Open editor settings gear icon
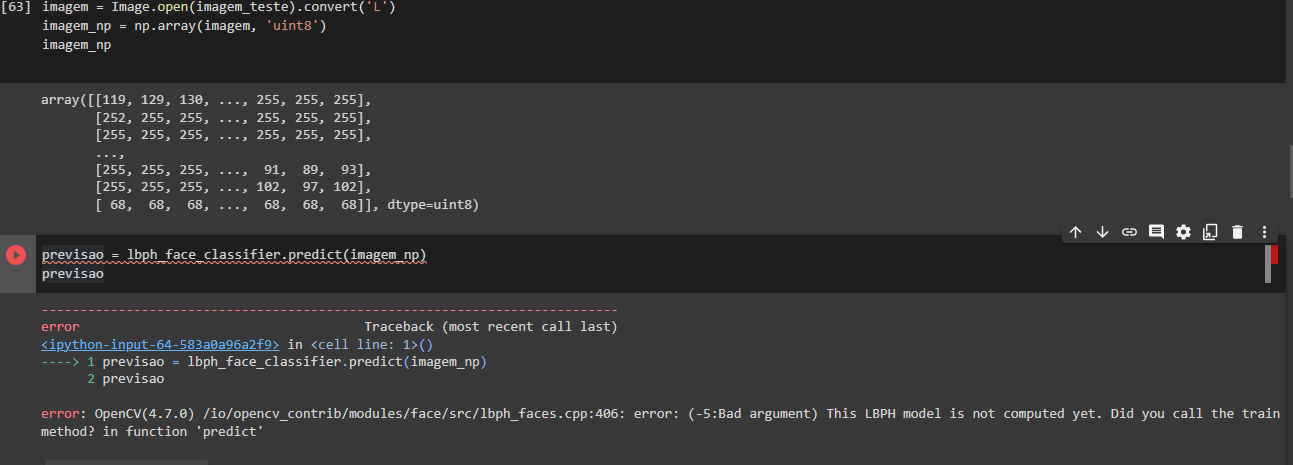The image size is (1293, 465). coord(1183,232)
